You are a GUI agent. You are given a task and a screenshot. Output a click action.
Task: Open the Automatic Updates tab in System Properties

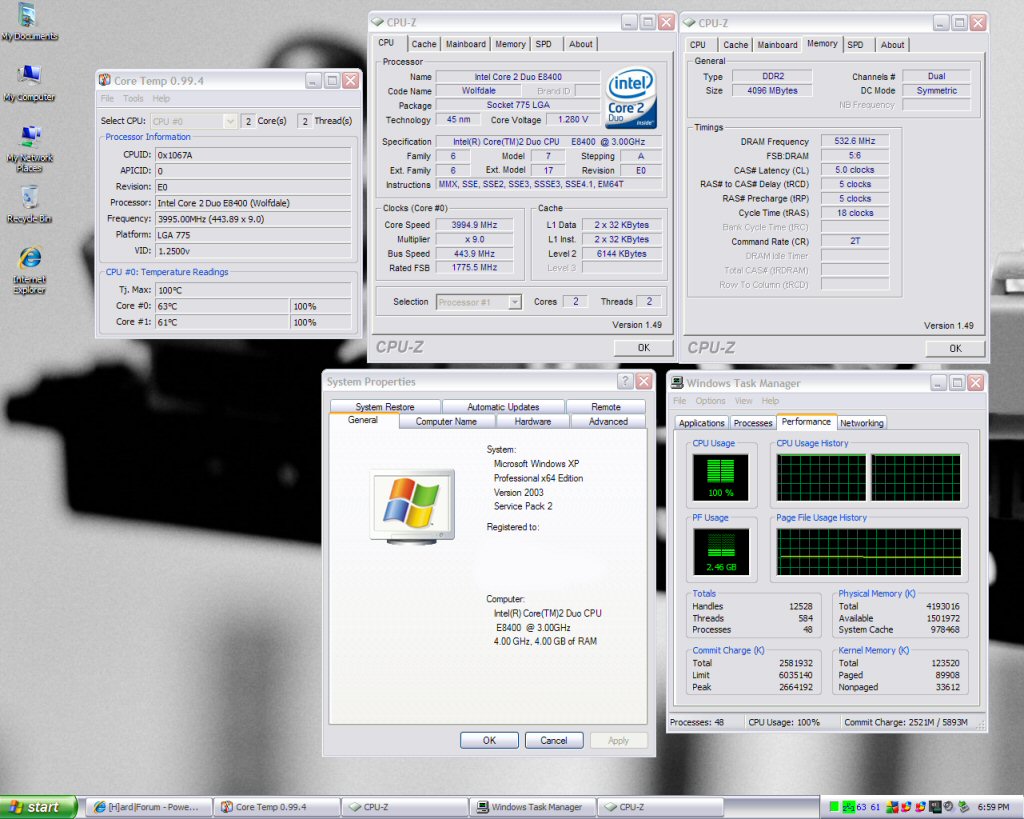503,406
